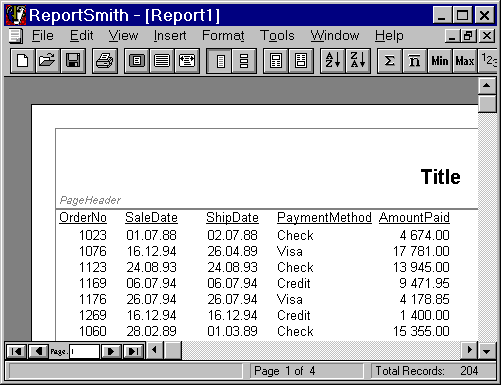The width and height of the screenshot is (501, 385).
Task: Sort descending with the Z-A icon
Action: pyautogui.click(x=358, y=61)
